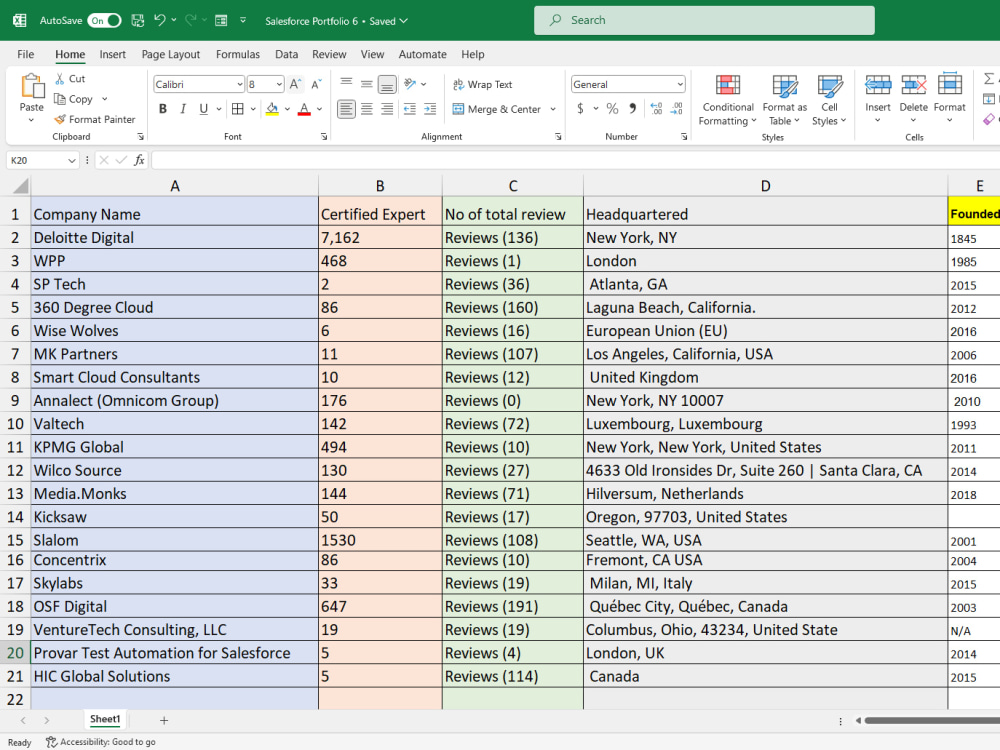
Task: Open the font size dropdown
Action: (279, 84)
